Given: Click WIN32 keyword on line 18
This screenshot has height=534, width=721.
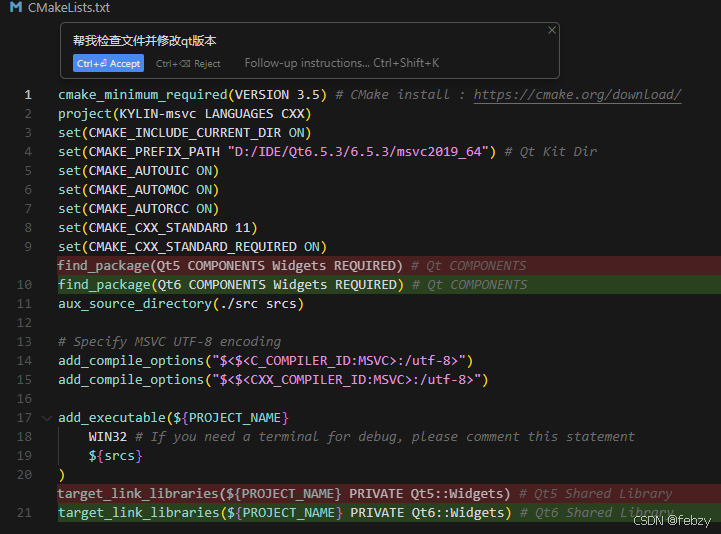Looking at the screenshot, I should (108, 437).
